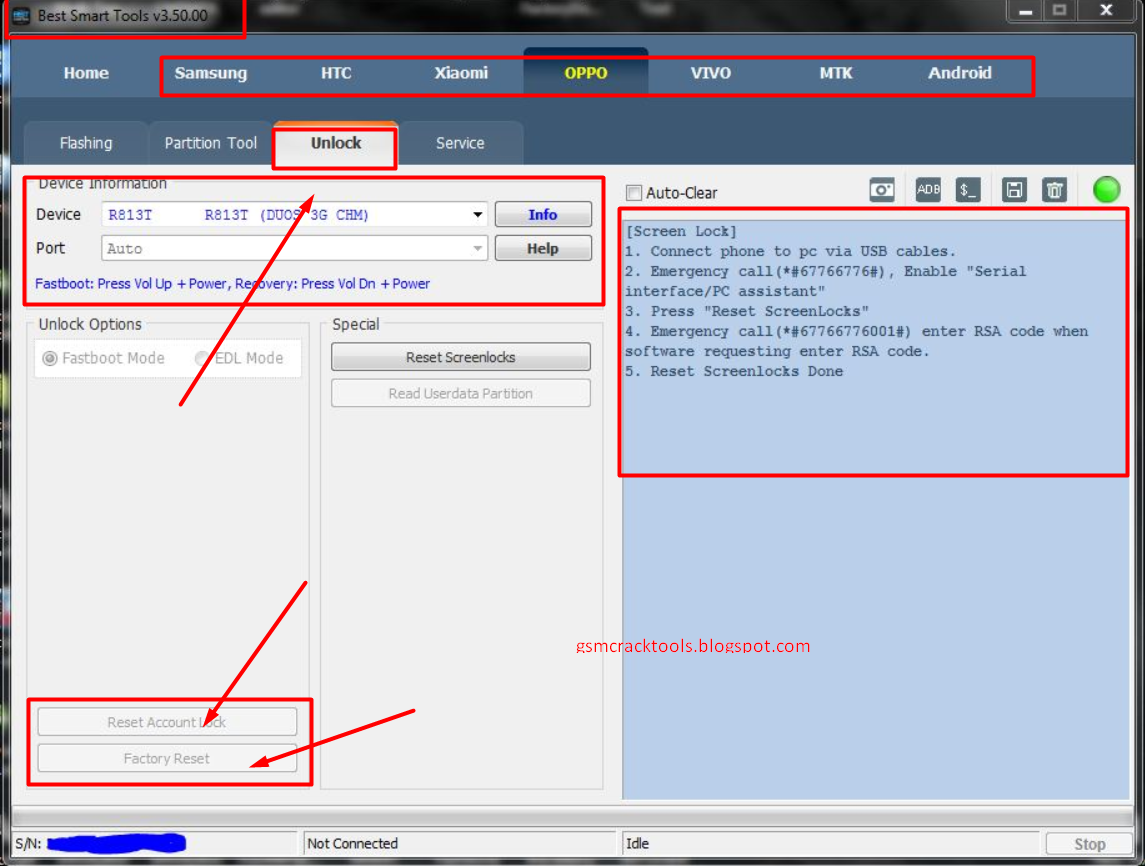This screenshot has width=1145, height=866.
Task: Click the [Screen Lock] log heading
Action: (681, 231)
